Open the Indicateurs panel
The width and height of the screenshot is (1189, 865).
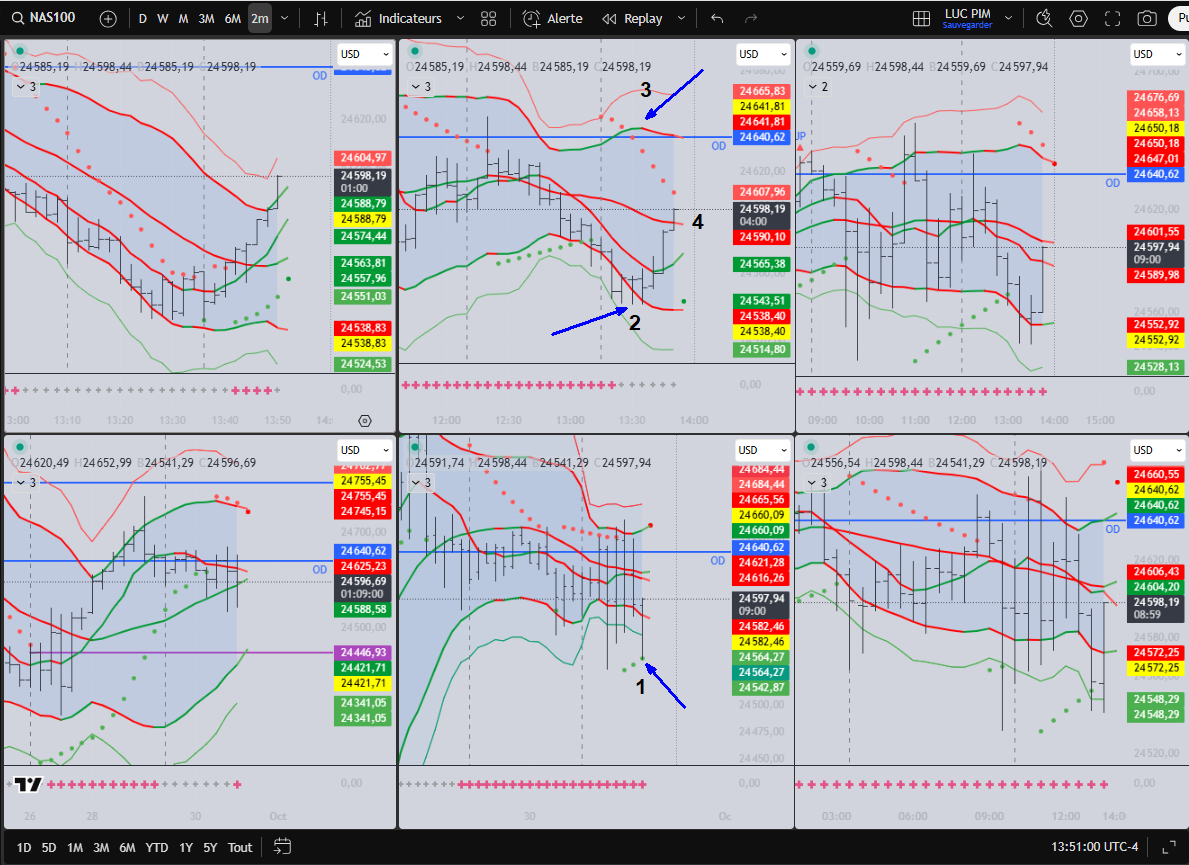click(x=399, y=18)
